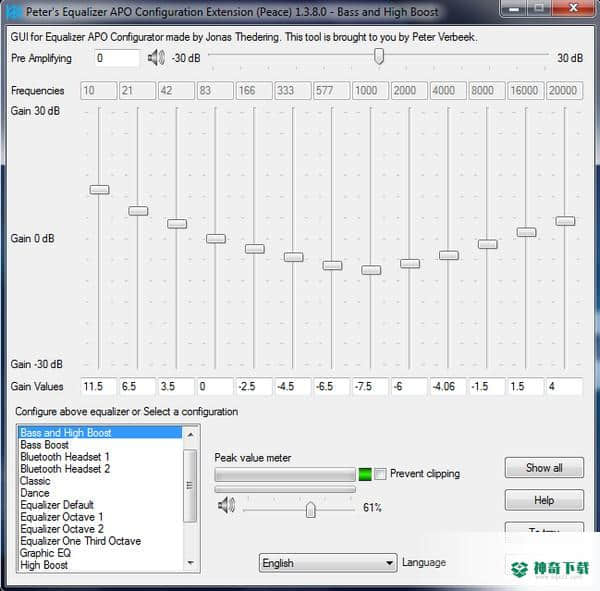
Task: Click the gain value field showing -2.5
Action: coord(254,386)
